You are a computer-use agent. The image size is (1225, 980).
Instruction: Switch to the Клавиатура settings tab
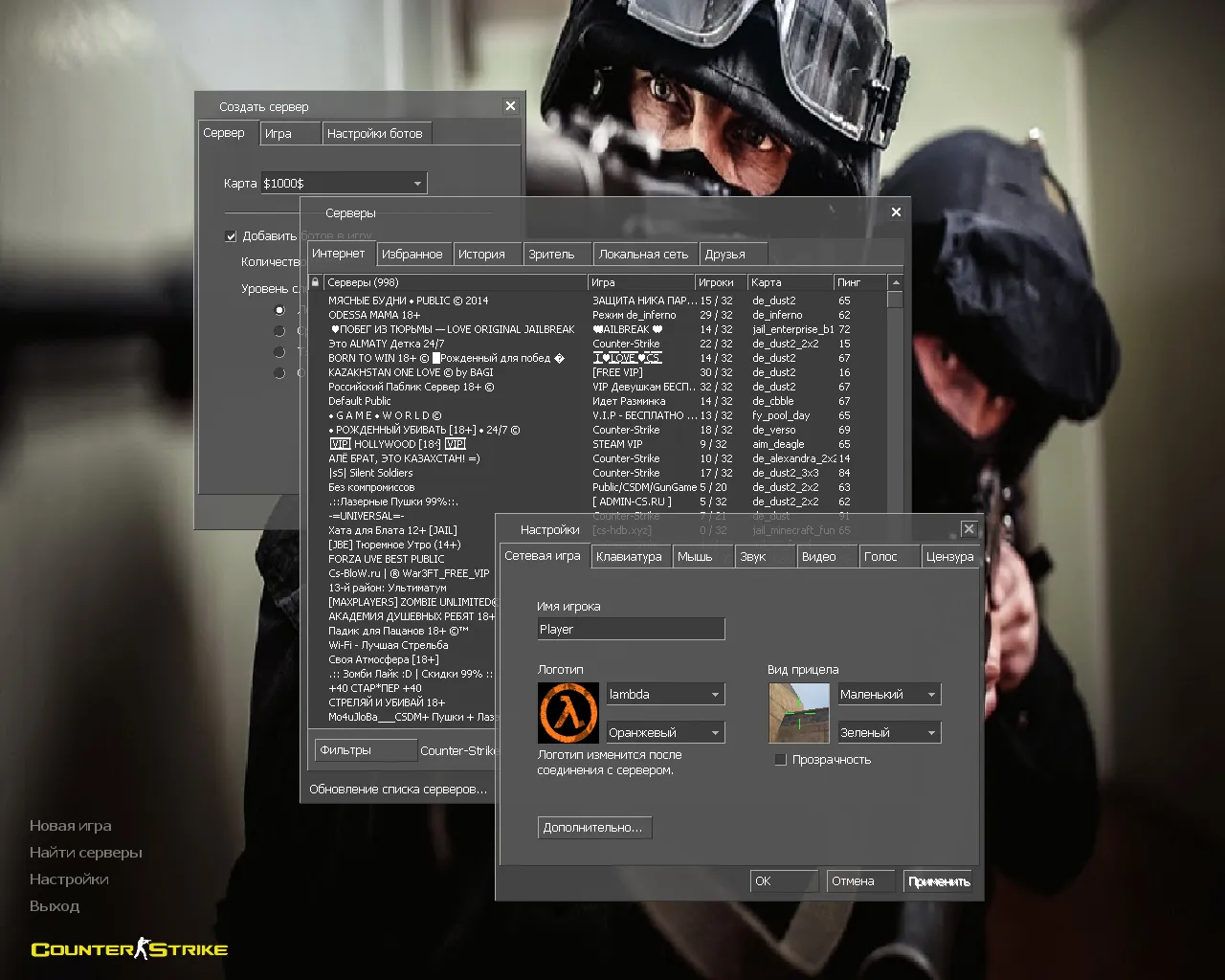pyautogui.click(x=631, y=556)
